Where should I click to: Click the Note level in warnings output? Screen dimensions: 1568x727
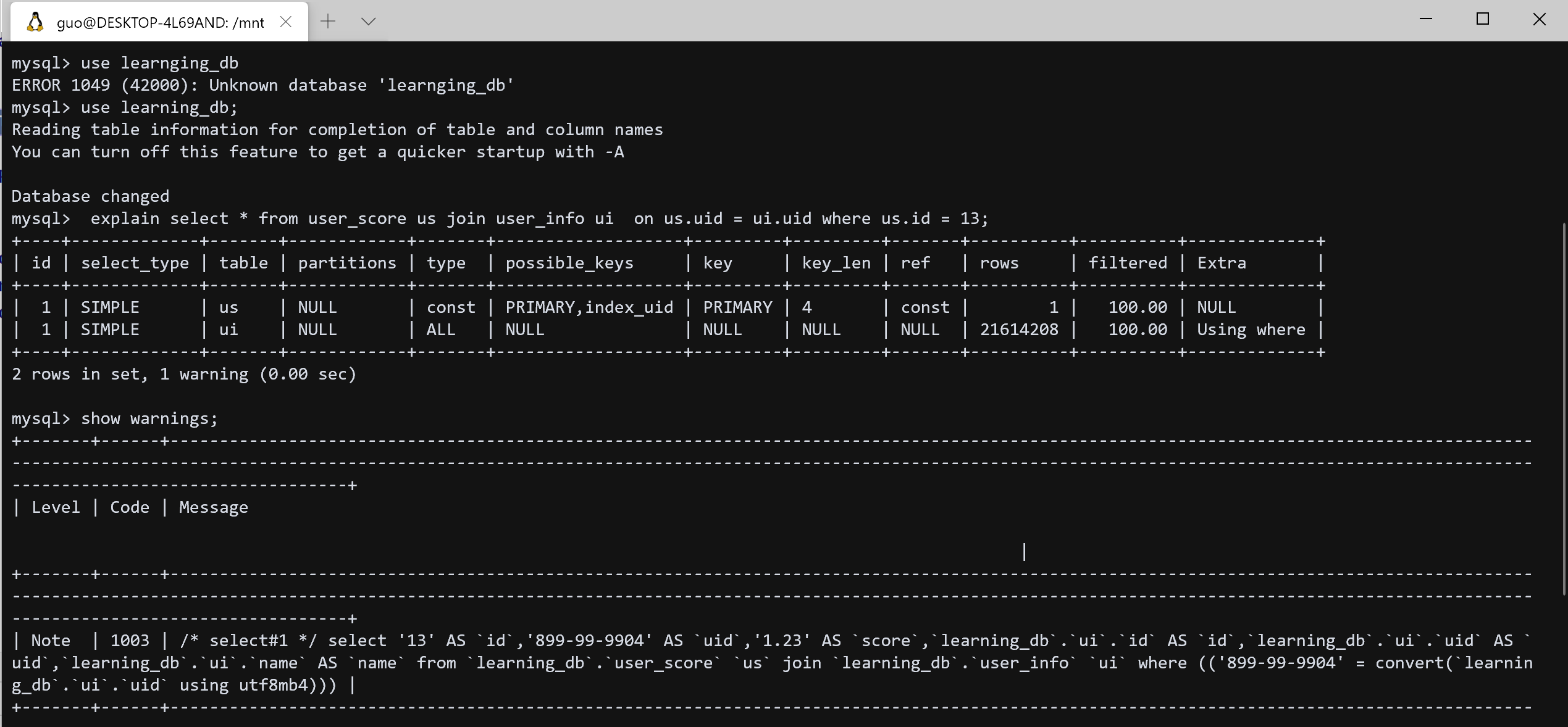[51, 641]
